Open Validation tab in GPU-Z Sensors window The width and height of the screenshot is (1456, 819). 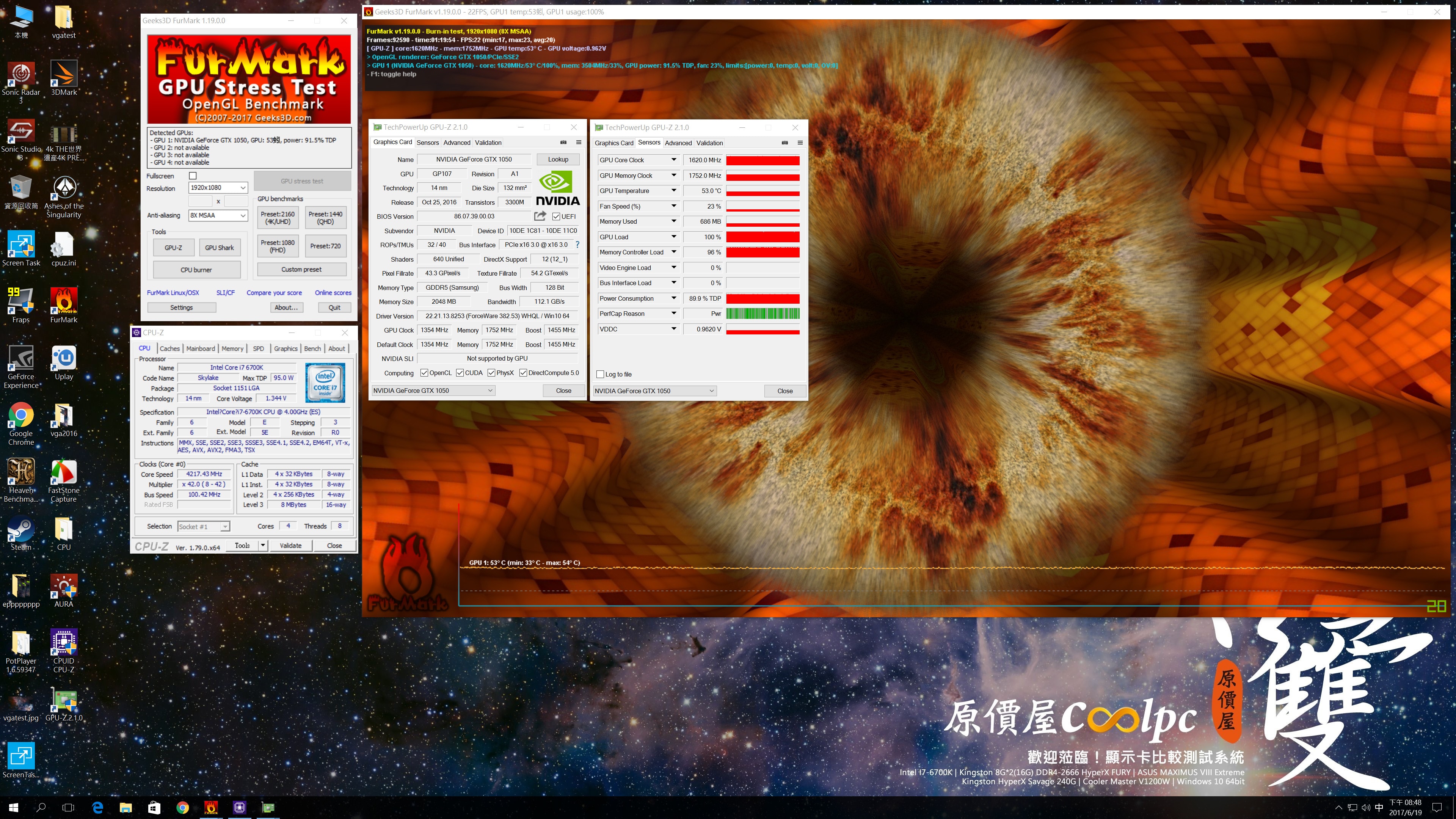point(709,143)
